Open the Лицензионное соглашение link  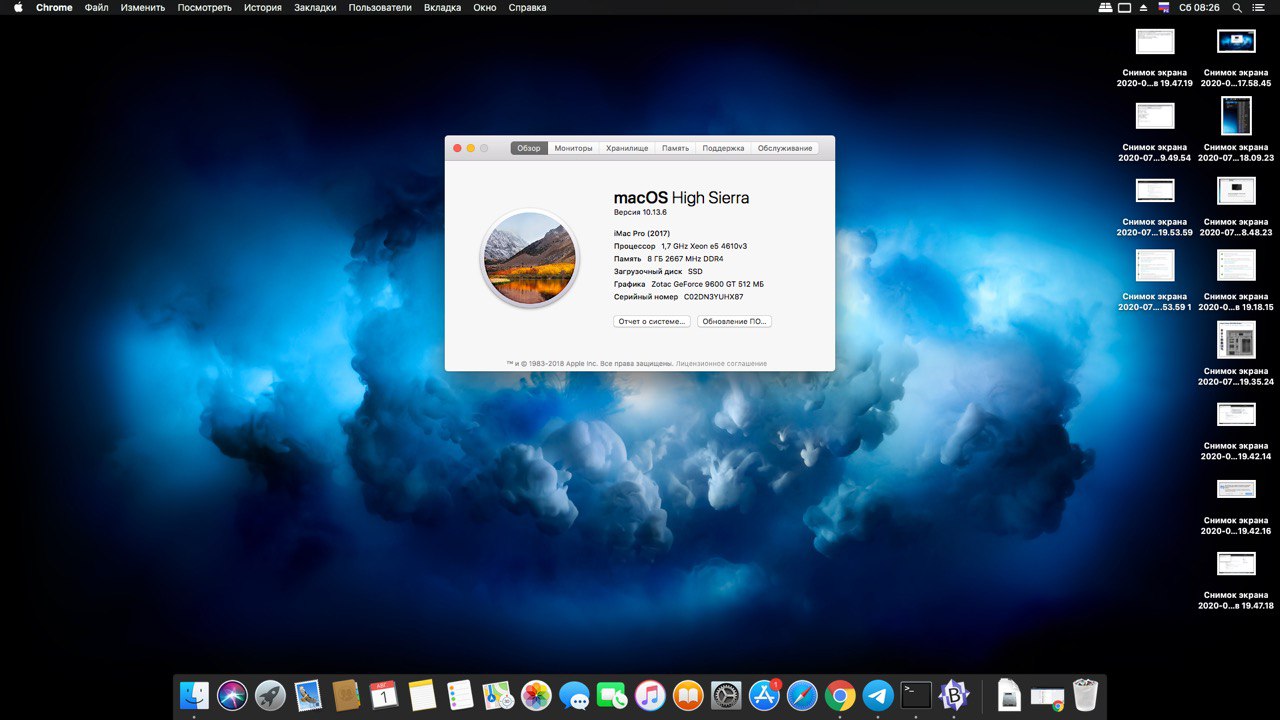721,364
